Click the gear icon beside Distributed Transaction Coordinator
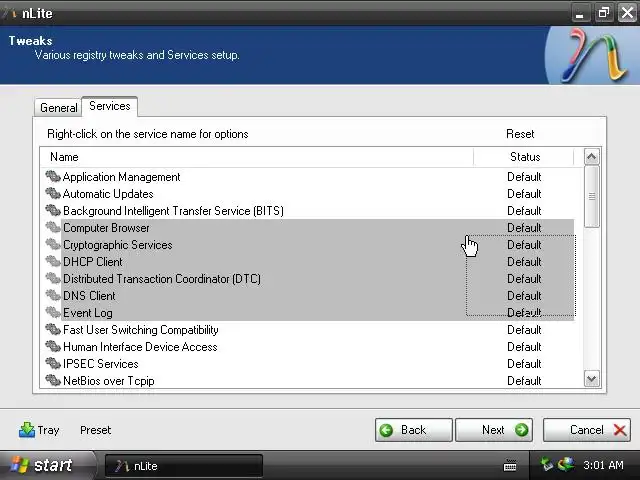The image size is (640, 480). pyautogui.click(x=53, y=279)
